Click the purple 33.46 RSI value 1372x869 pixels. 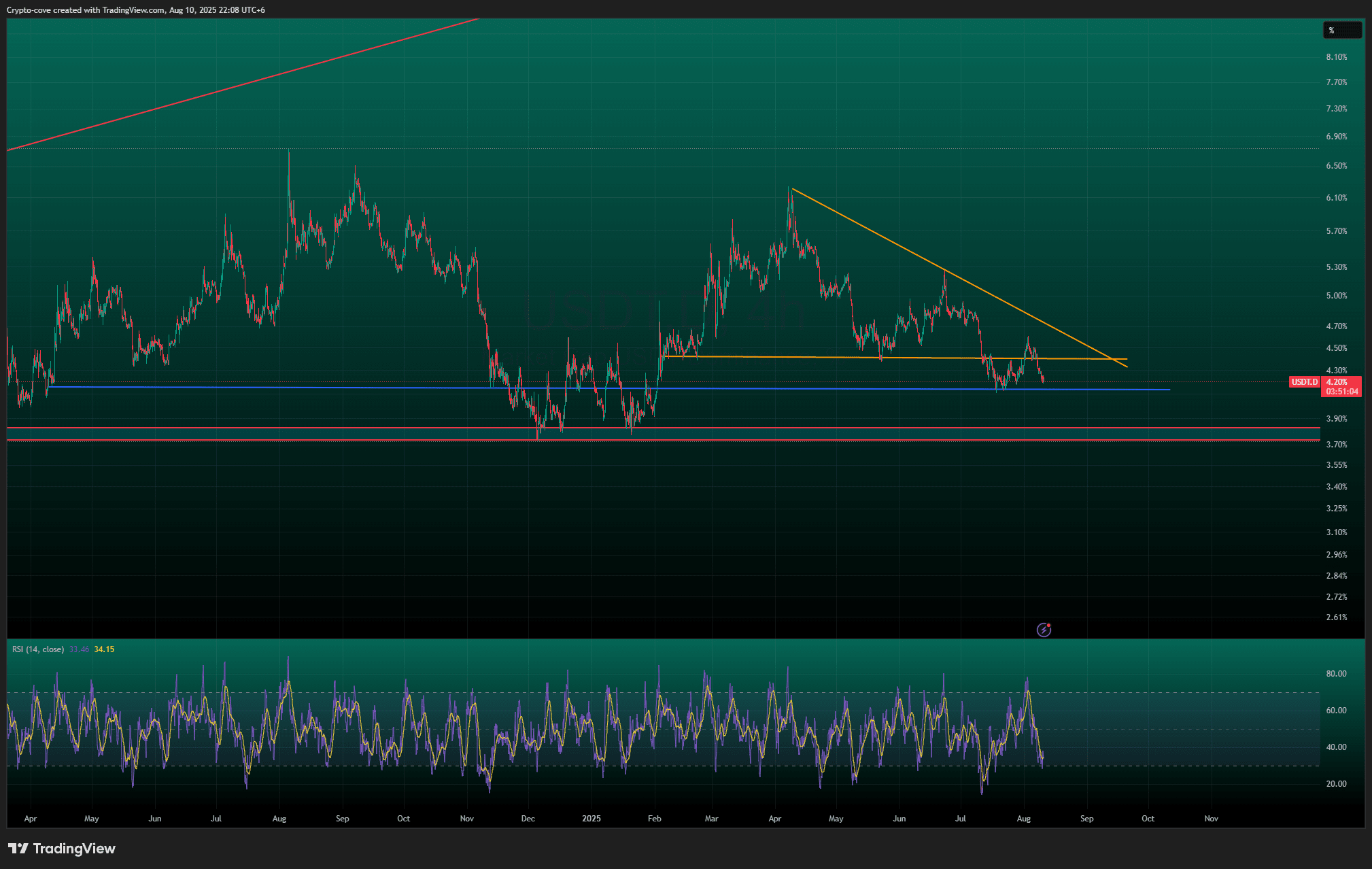pyautogui.click(x=79, y=649)
